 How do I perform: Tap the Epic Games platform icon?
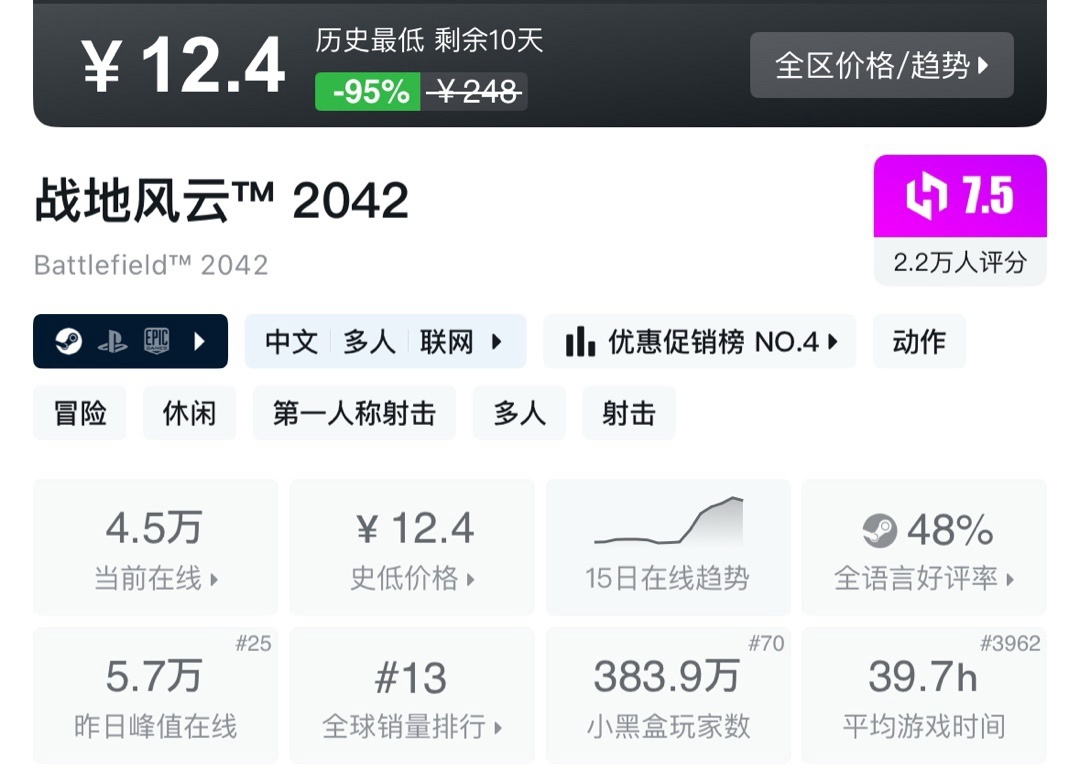click(x=156, y=341)
